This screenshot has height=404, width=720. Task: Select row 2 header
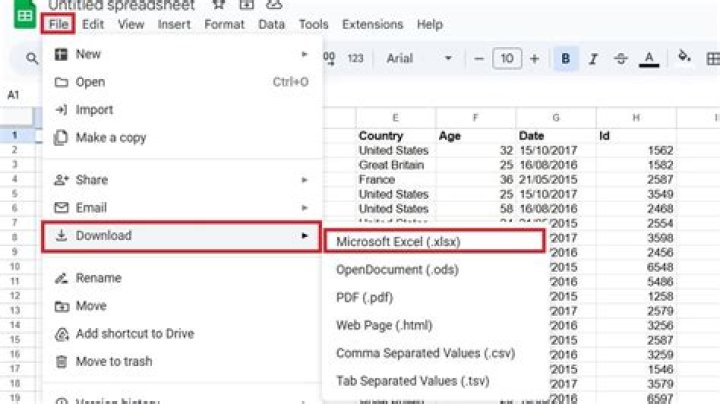pos(15,150)
